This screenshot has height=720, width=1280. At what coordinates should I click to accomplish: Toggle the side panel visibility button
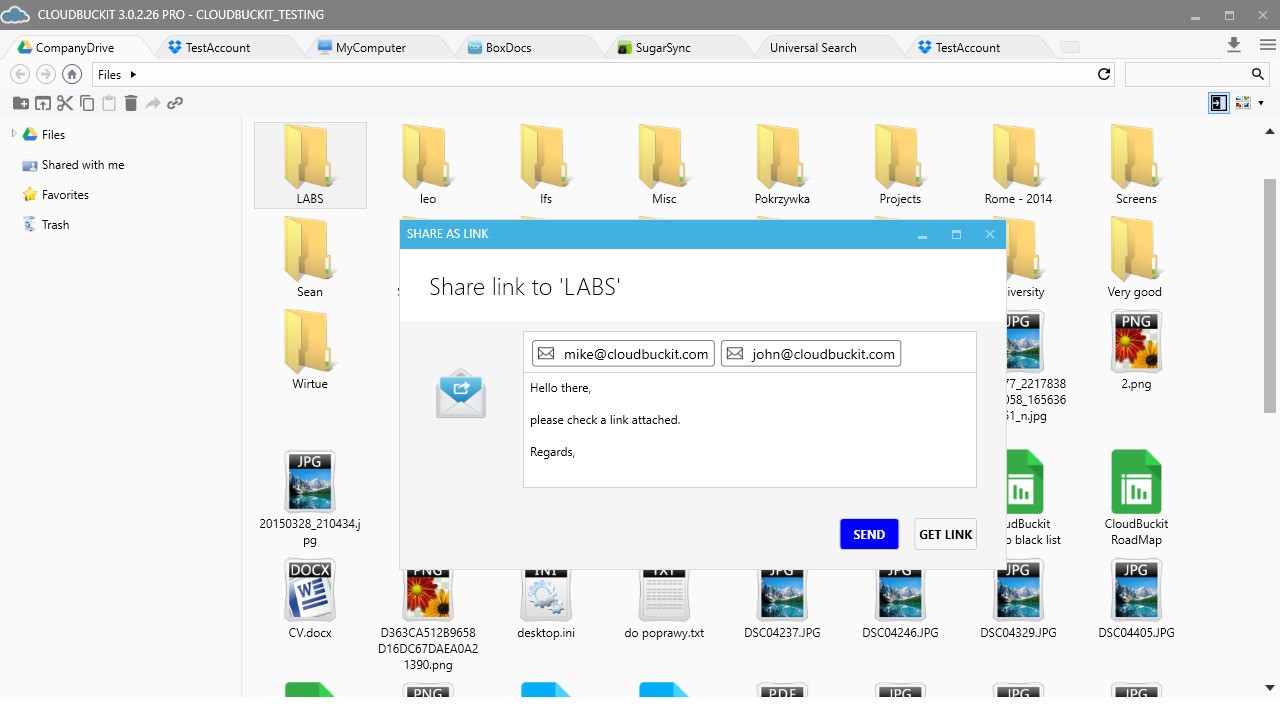pos(1218,103)
